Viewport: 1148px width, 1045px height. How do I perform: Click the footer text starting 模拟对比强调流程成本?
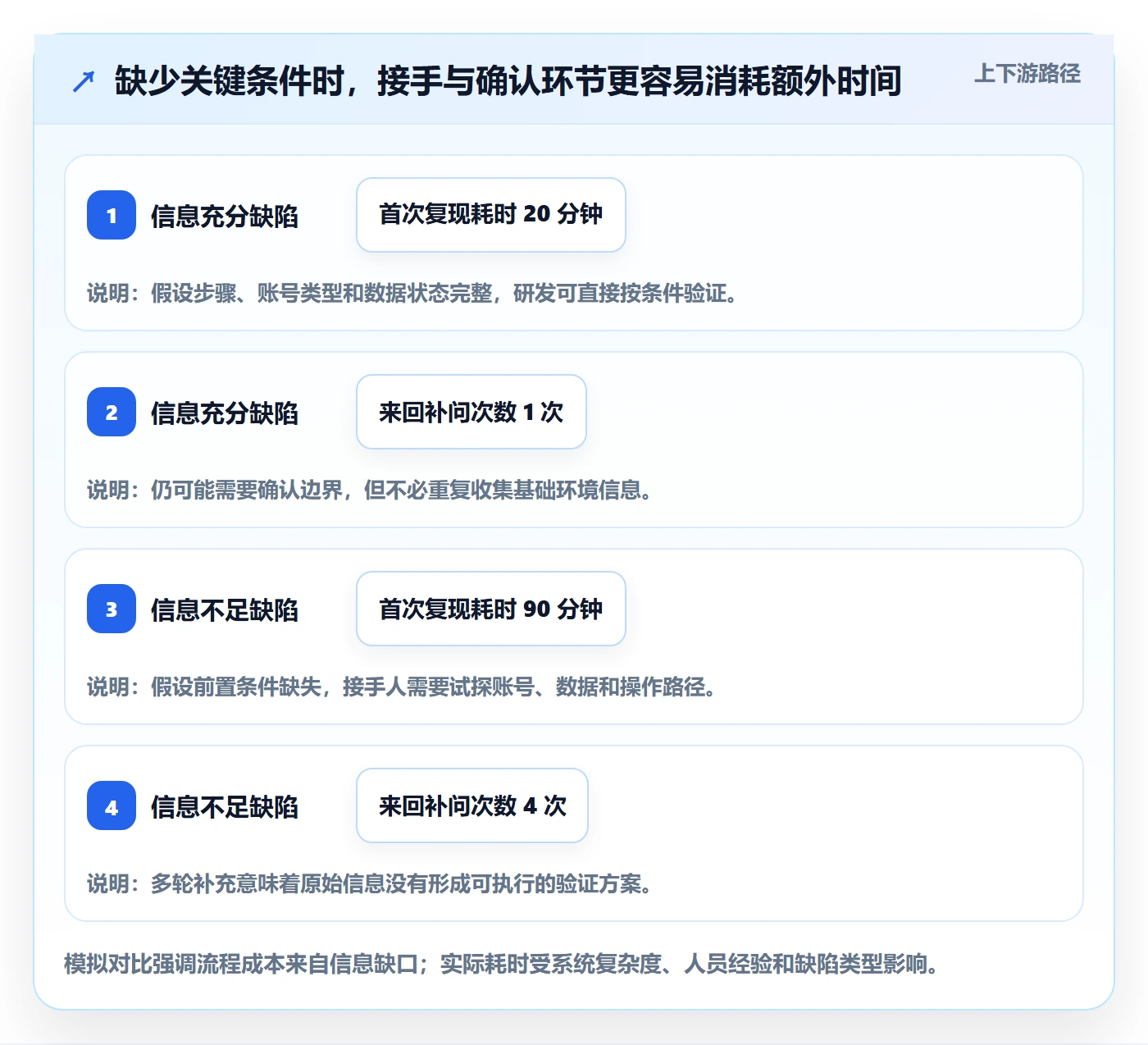pyautogui.click(x=502, y=964)
